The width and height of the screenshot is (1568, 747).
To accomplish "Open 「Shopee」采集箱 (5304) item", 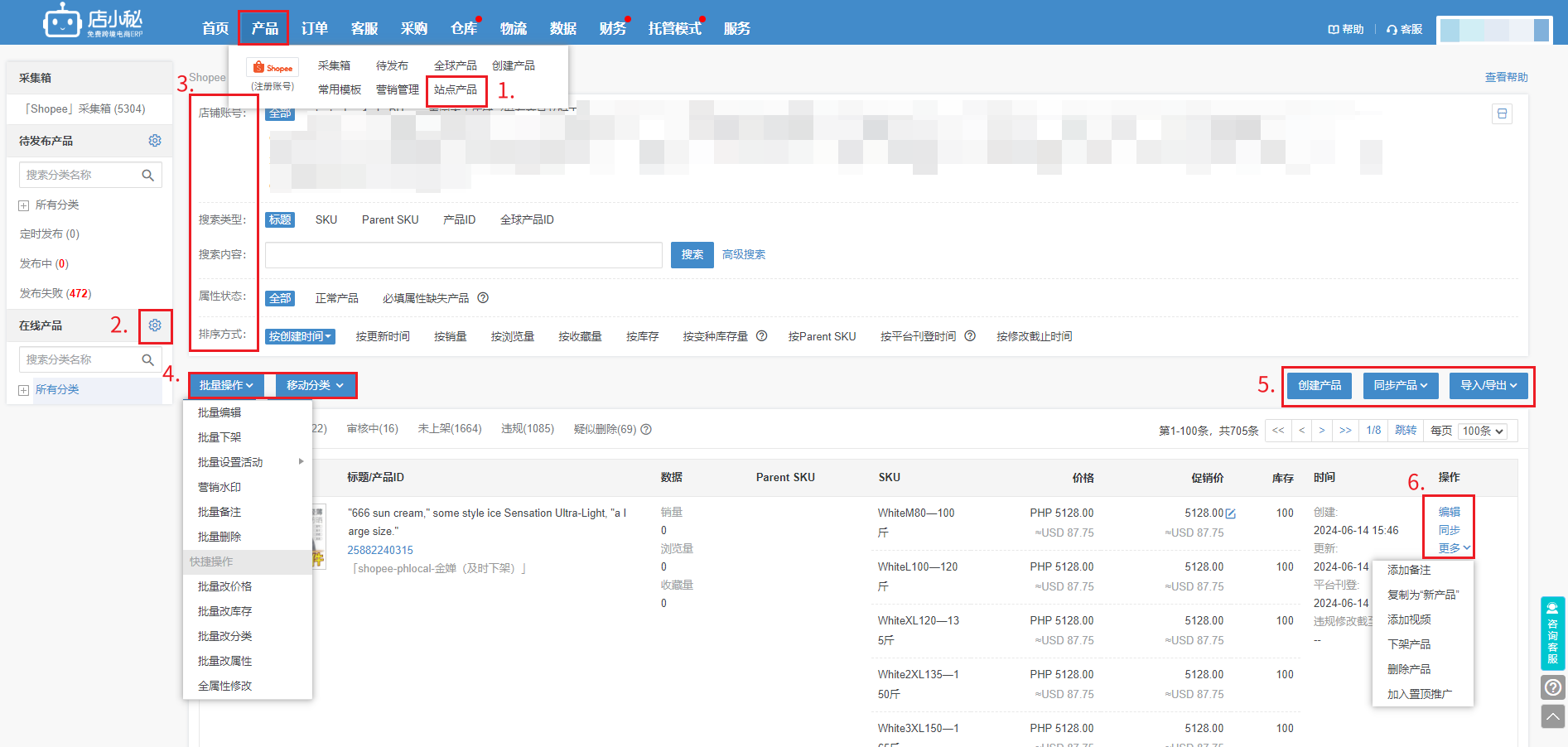I will point(84,108).
